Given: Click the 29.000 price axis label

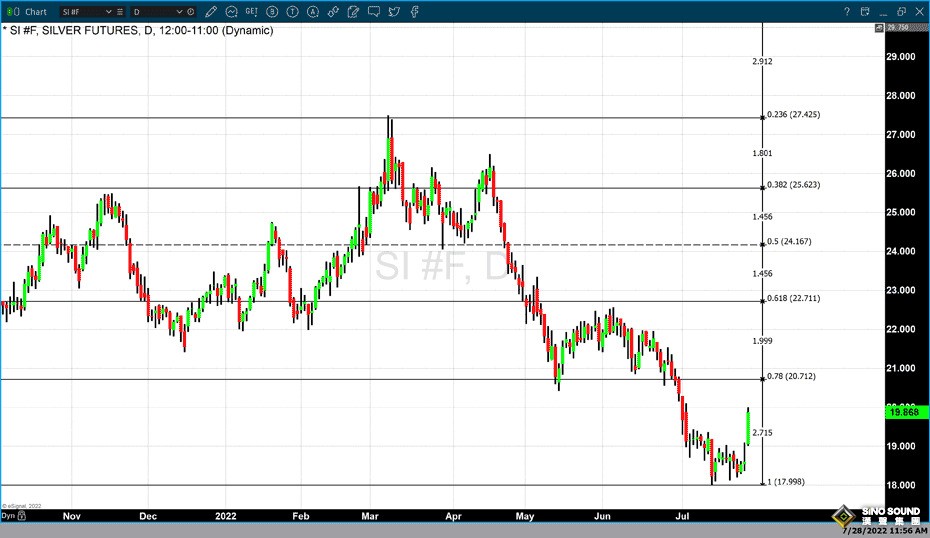Looking at the screenshot, I should pyautogui.click(x=900, y=56).
